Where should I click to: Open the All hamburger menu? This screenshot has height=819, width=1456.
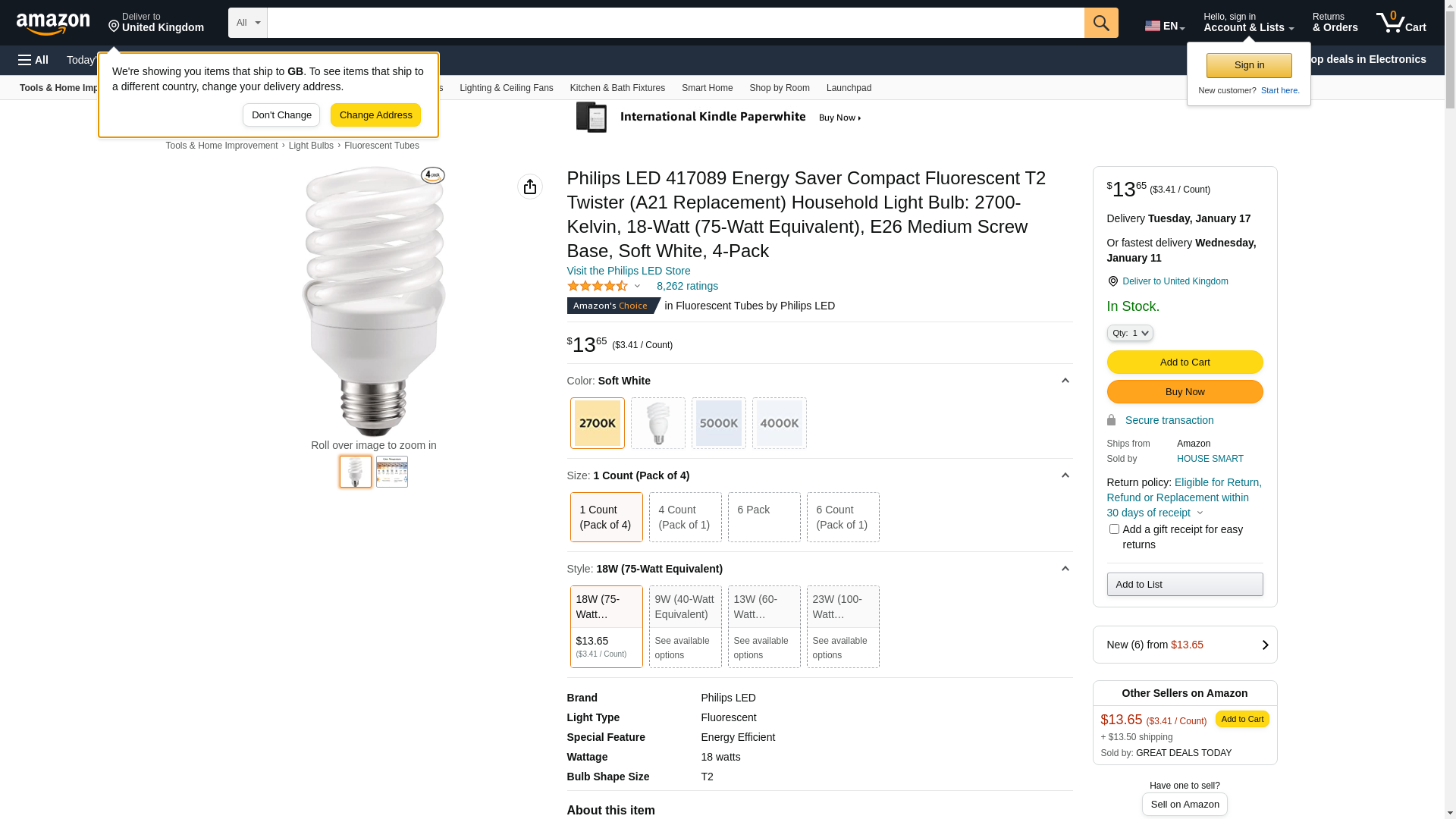pos(33,60)
